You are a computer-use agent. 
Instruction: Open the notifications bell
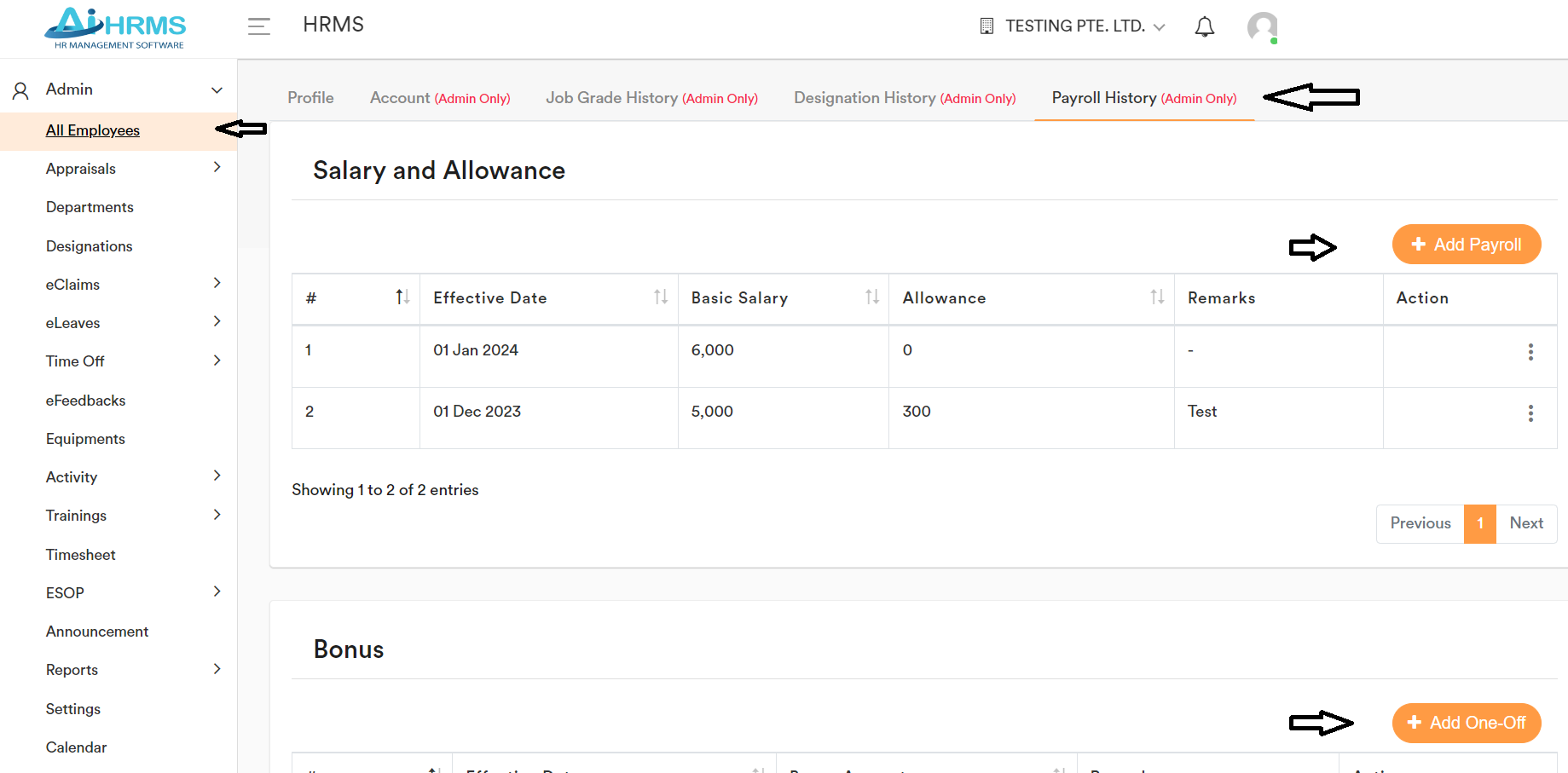1205,26
